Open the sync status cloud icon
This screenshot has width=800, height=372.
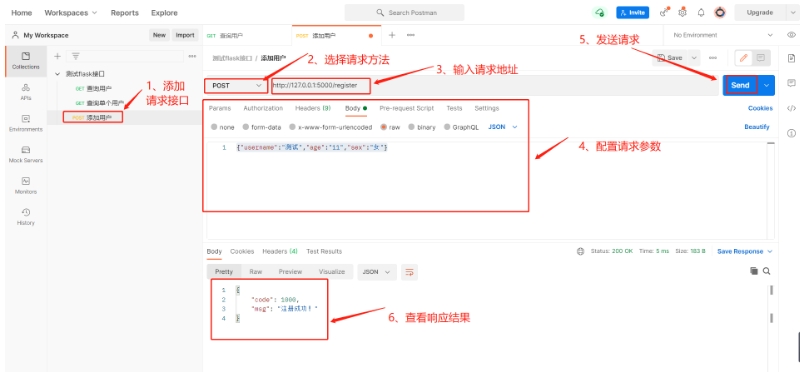click(599, 13)
